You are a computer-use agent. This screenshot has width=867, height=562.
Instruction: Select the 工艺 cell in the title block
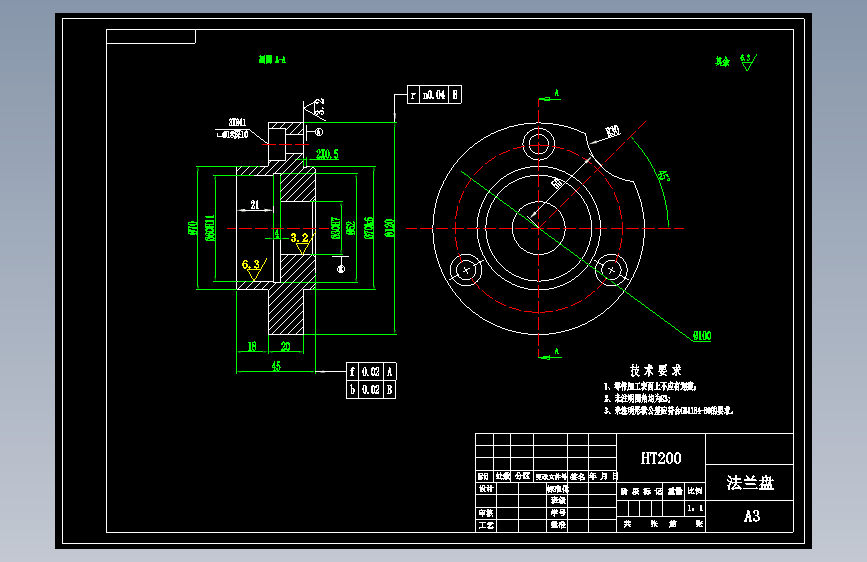click(x=485, y=525)
